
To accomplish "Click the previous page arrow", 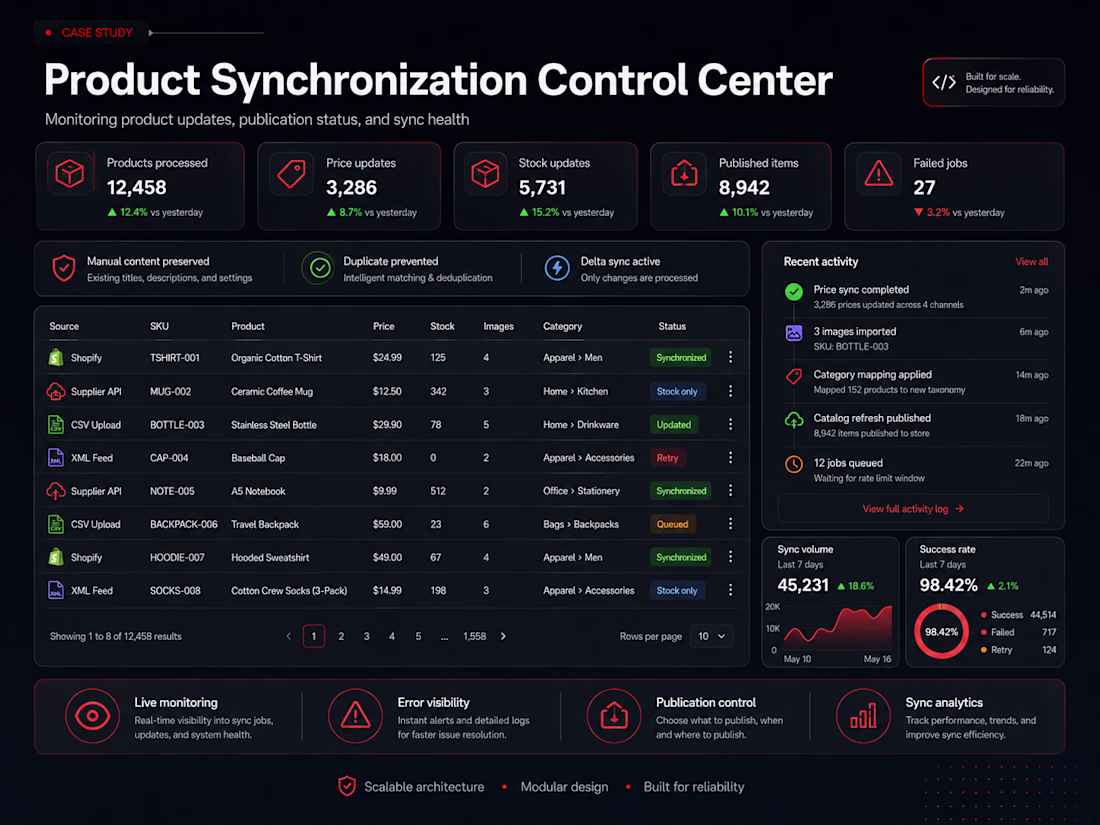I will (x=288, y=636).
